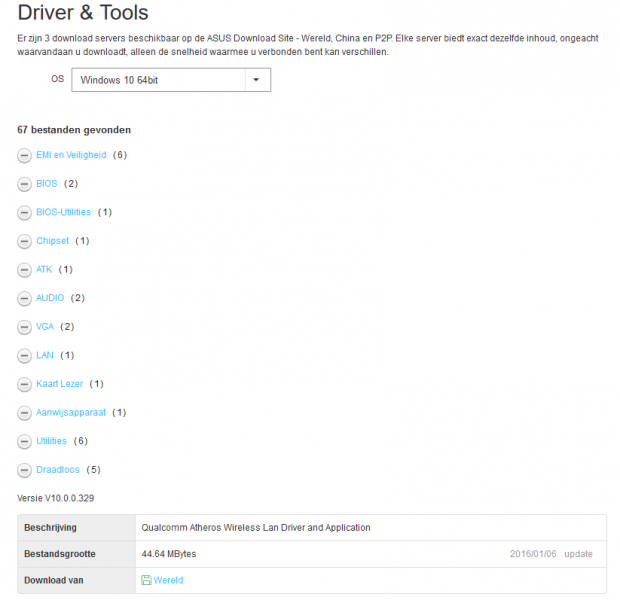Click the circle icon beside BIOS-Utilities
Image resolution: width=620 pixels, height=600 pixels.
(24, 212)
